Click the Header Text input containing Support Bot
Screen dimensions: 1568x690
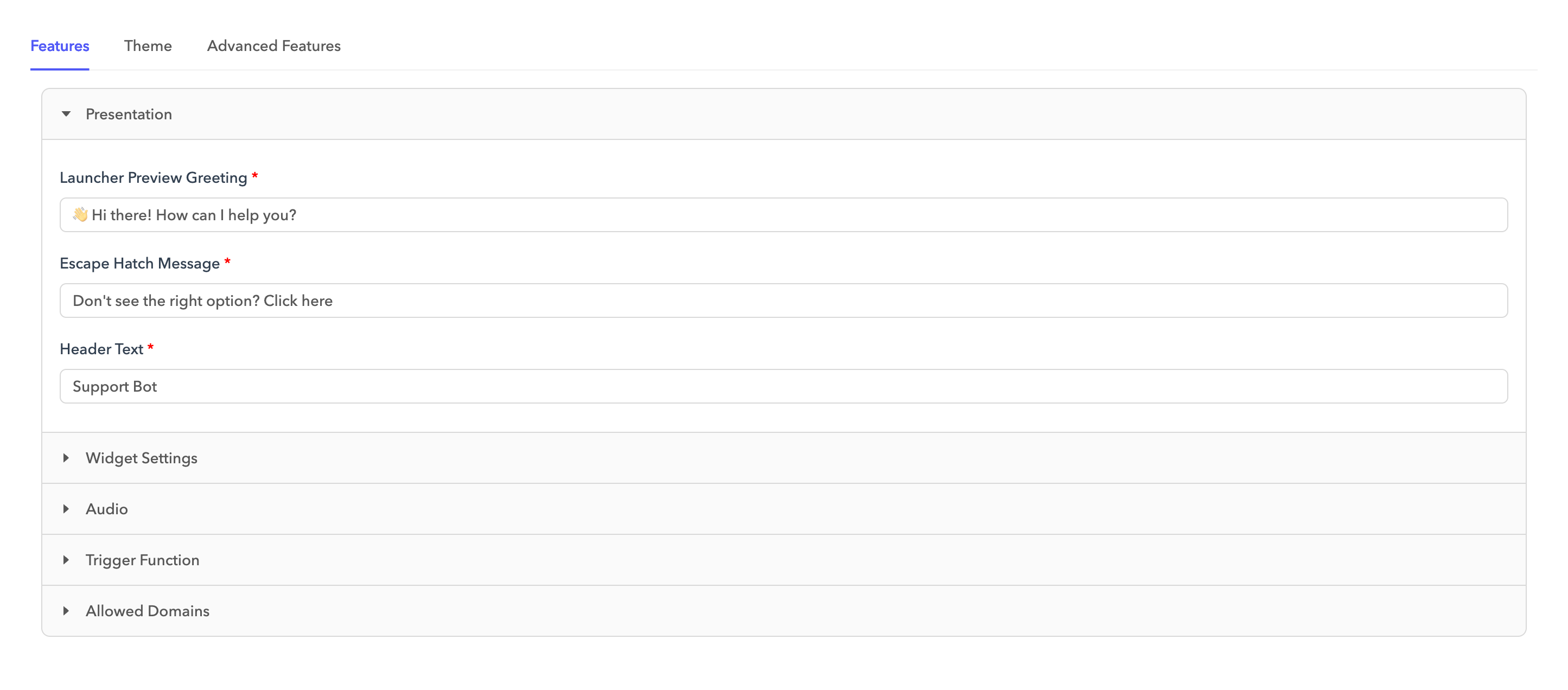(x=784, y=386)
